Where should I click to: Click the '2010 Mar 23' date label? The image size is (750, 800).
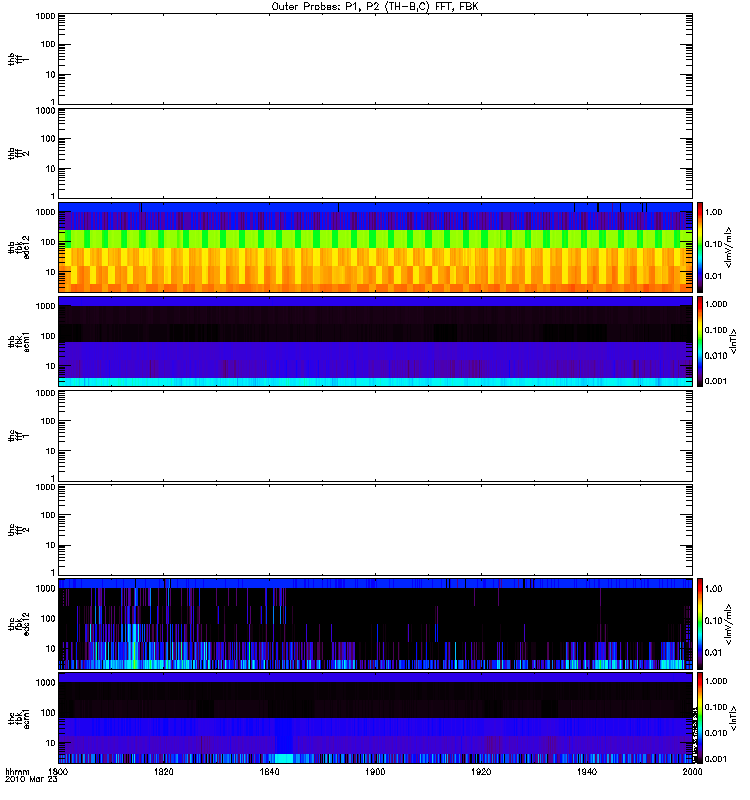tap(31, 780)
